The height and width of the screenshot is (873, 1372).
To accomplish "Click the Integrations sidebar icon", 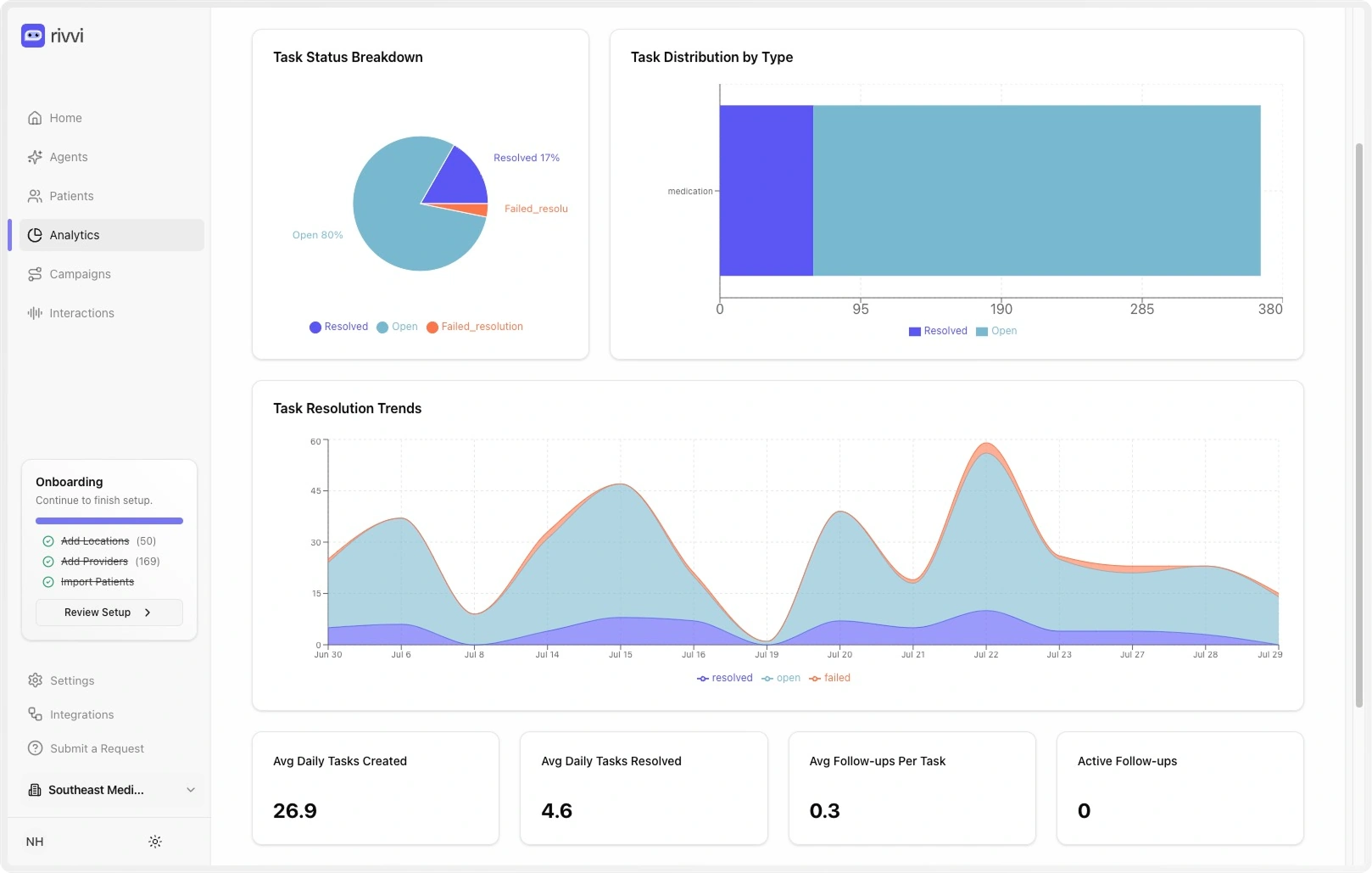I will pyautogui.click(x=34, y=714).
